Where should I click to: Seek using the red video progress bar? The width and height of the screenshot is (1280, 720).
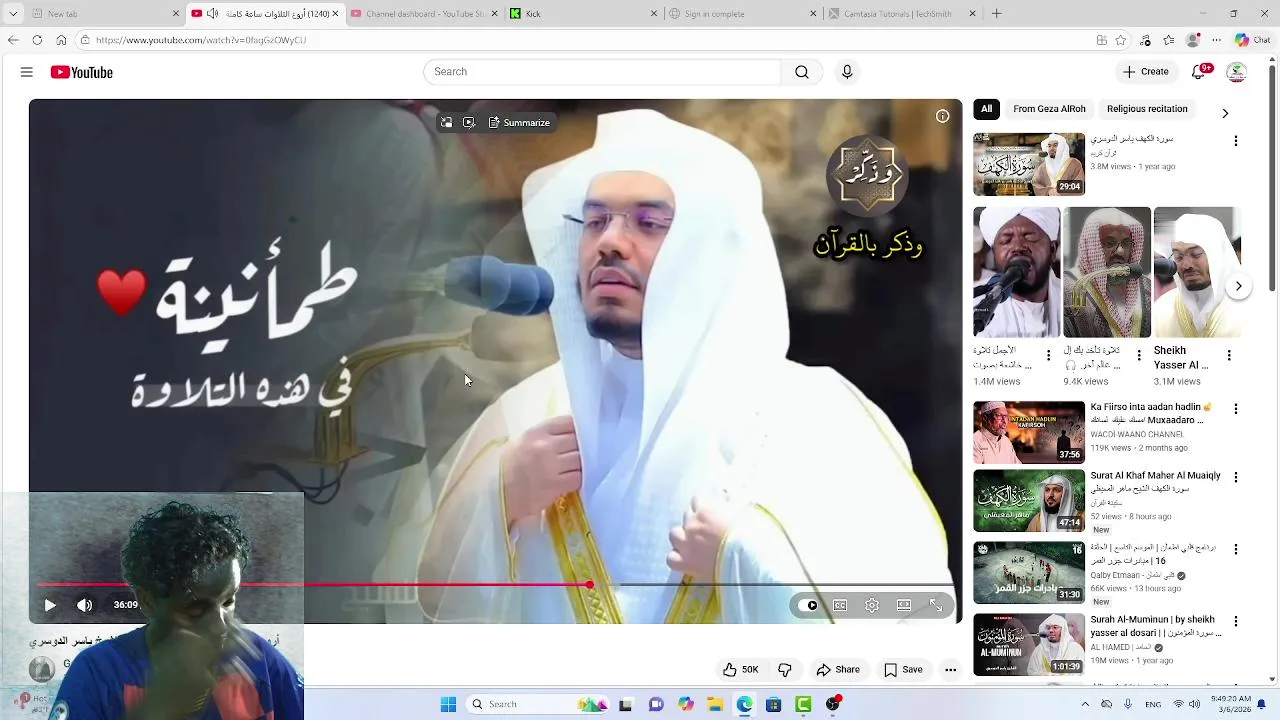tap(495, 584)
